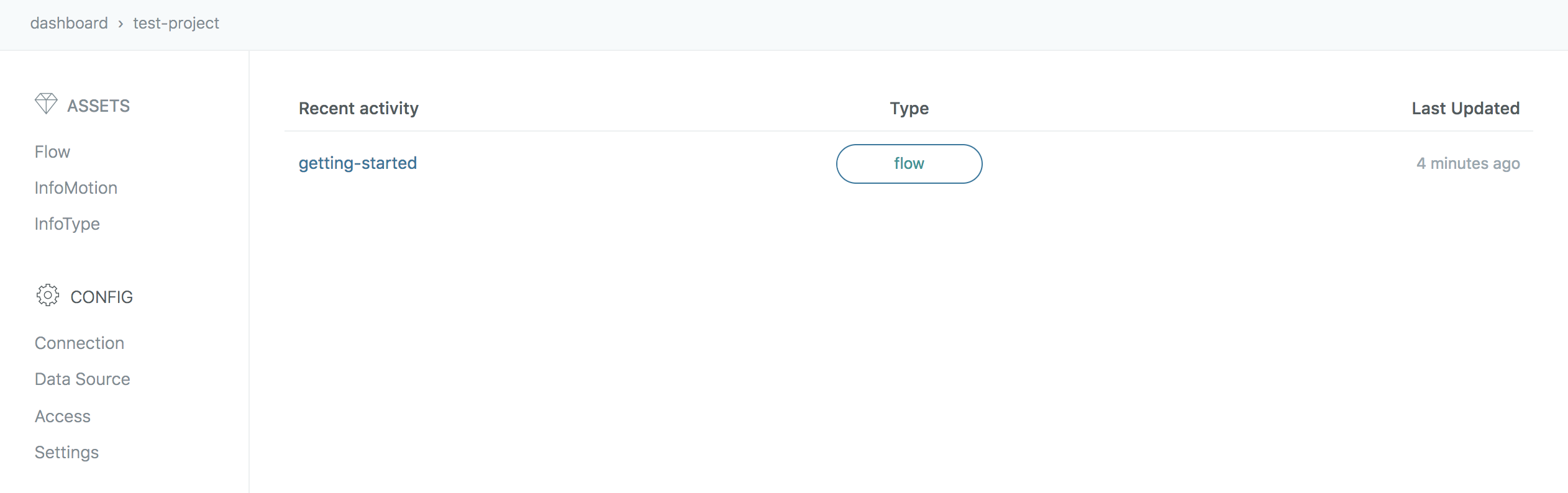Click the Last Updated column header
This screenshot has width=1568, height=493.
point(1465,108)
